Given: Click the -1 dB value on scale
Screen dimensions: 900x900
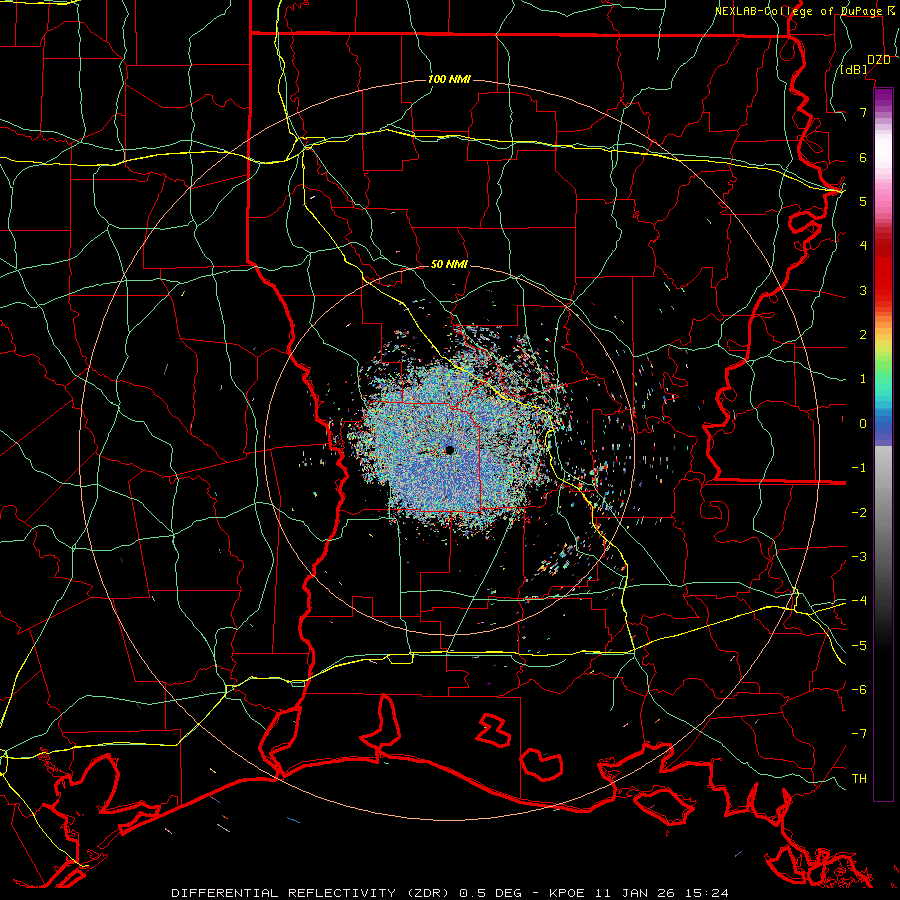Looking at the screenshot, I should pos(859,468).
